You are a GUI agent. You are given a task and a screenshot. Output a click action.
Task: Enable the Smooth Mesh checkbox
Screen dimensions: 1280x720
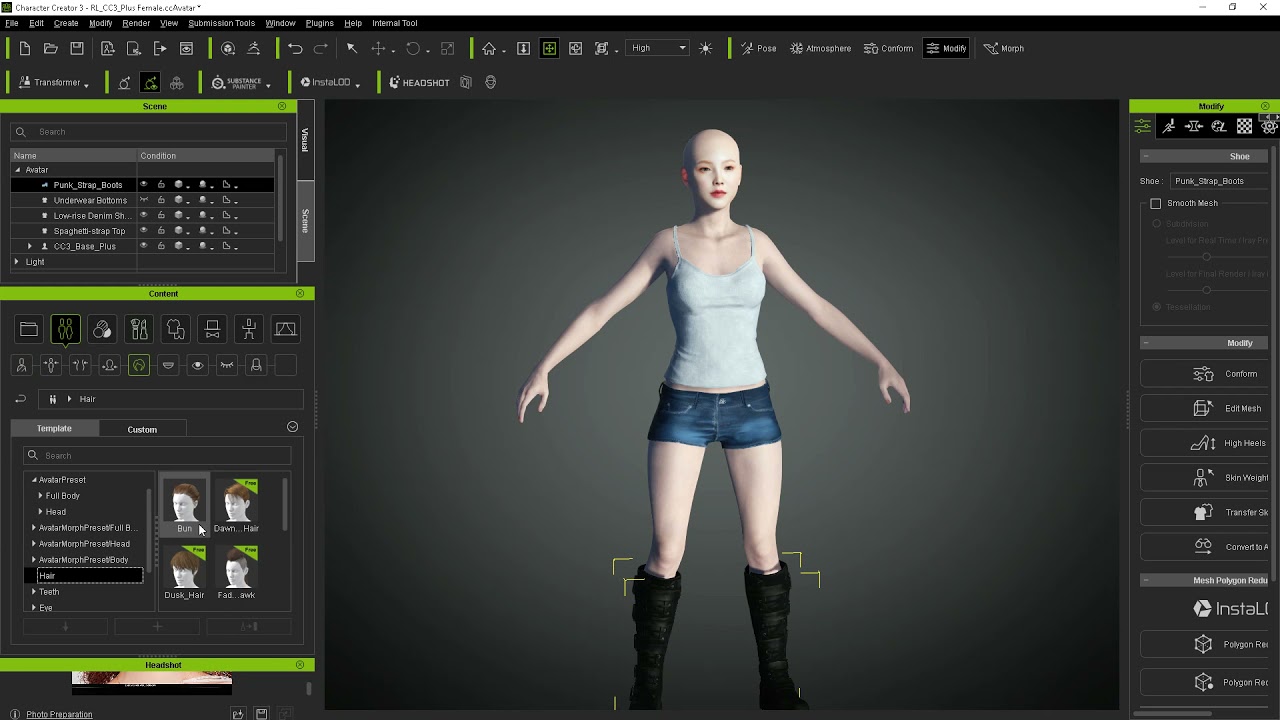pos(1156,203)
